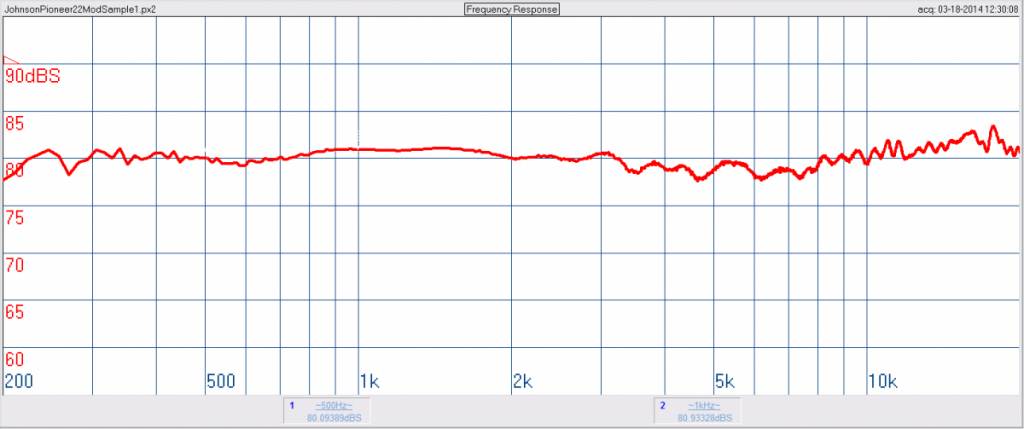This screenshot has height=429, width=1024.
Task: Open the ~1kHz~ cursor 2 link
Action: tap(704, 405)
